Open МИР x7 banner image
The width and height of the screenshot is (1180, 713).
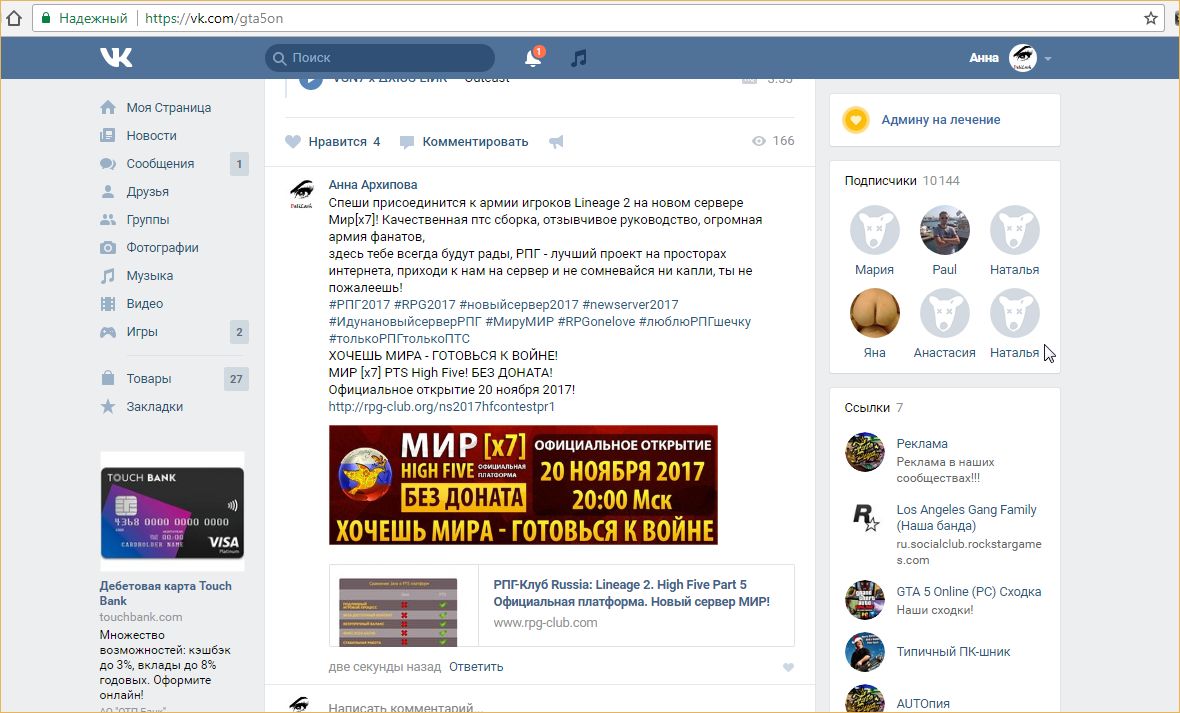pyautogui.click(x=523, y=485)
